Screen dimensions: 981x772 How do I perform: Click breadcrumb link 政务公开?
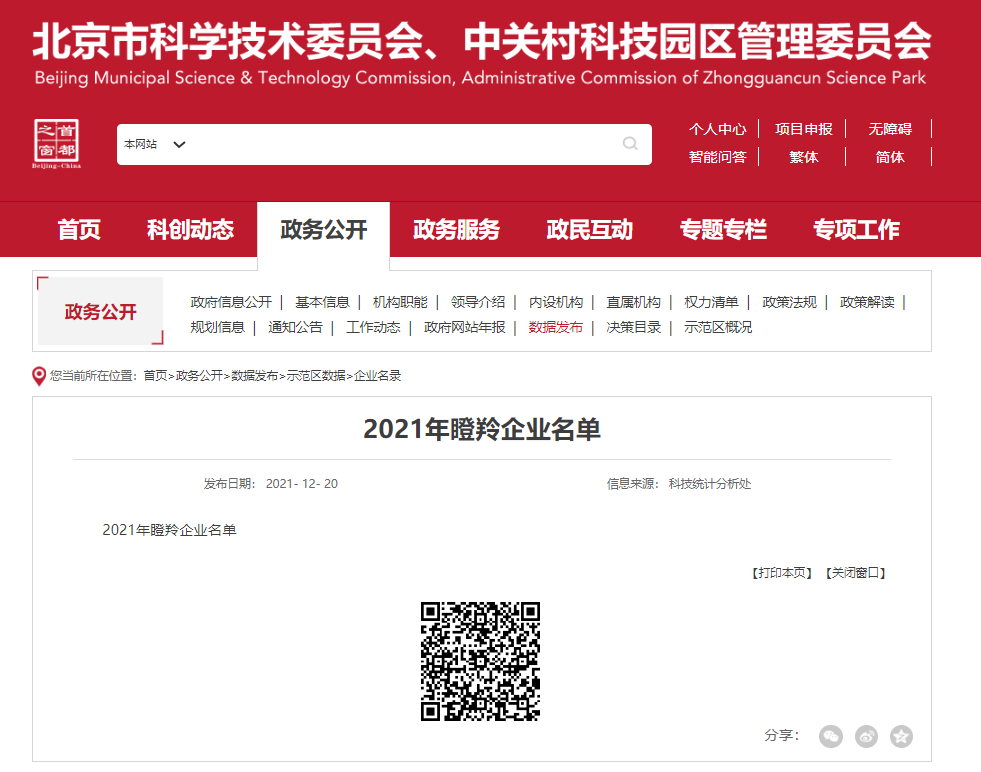(199, 376)
